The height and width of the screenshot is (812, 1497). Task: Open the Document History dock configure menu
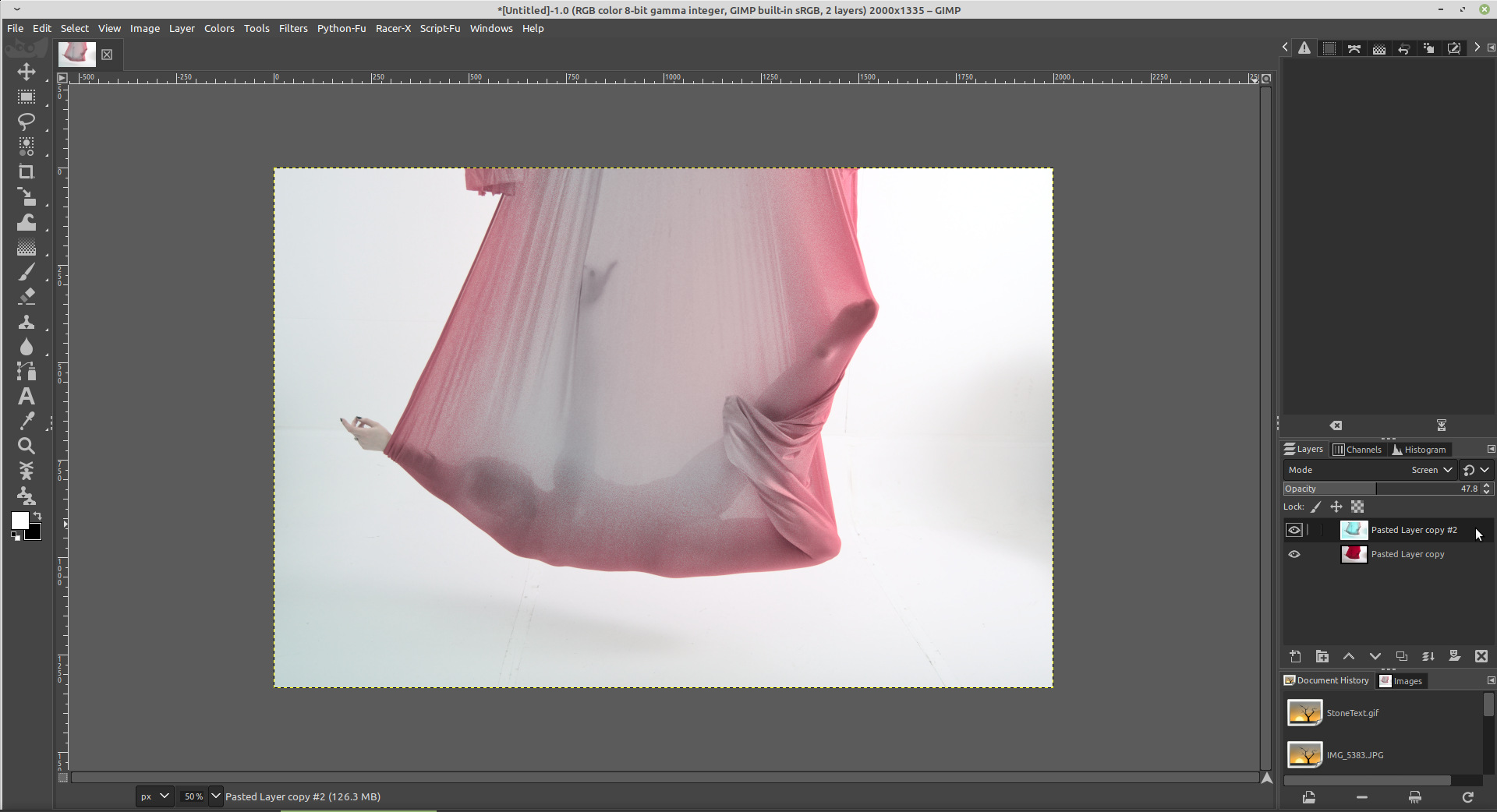pyautogui.click(x=1491, y=680)
